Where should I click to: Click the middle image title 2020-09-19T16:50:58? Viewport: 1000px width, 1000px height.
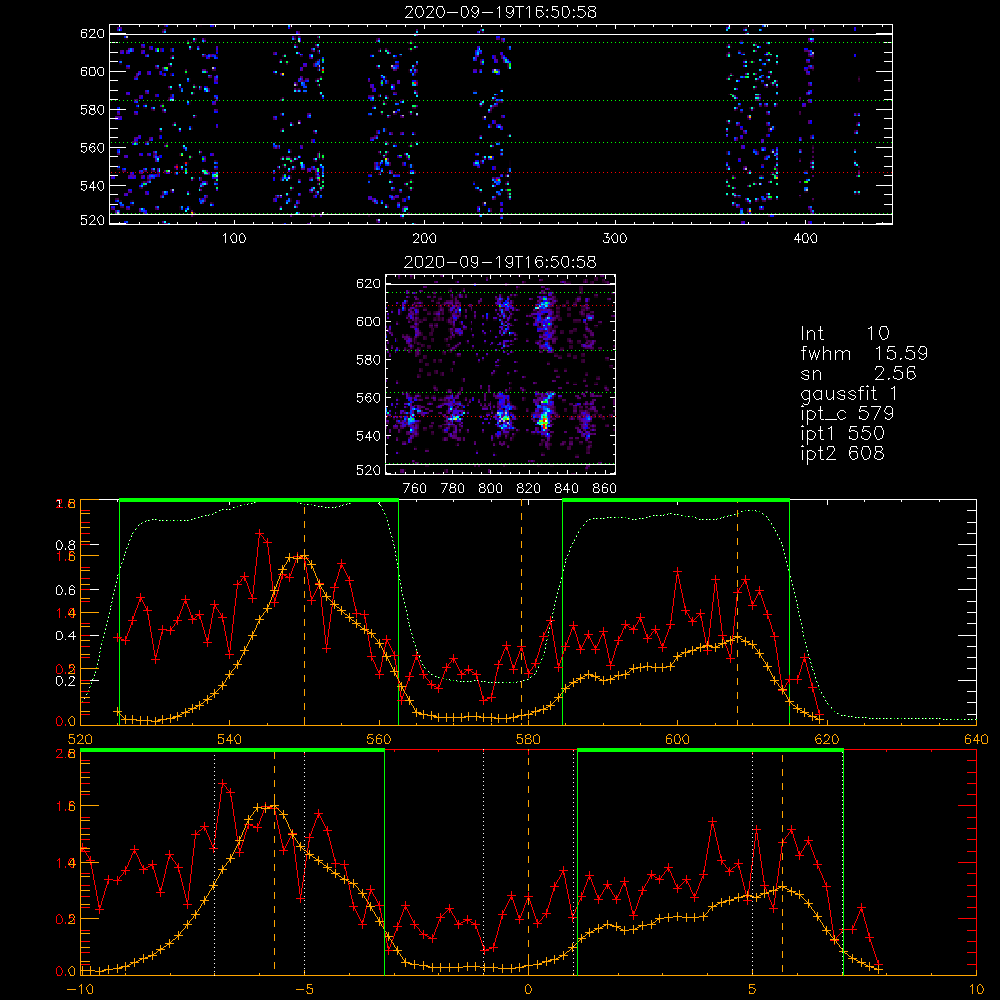(x=501, y=262)
